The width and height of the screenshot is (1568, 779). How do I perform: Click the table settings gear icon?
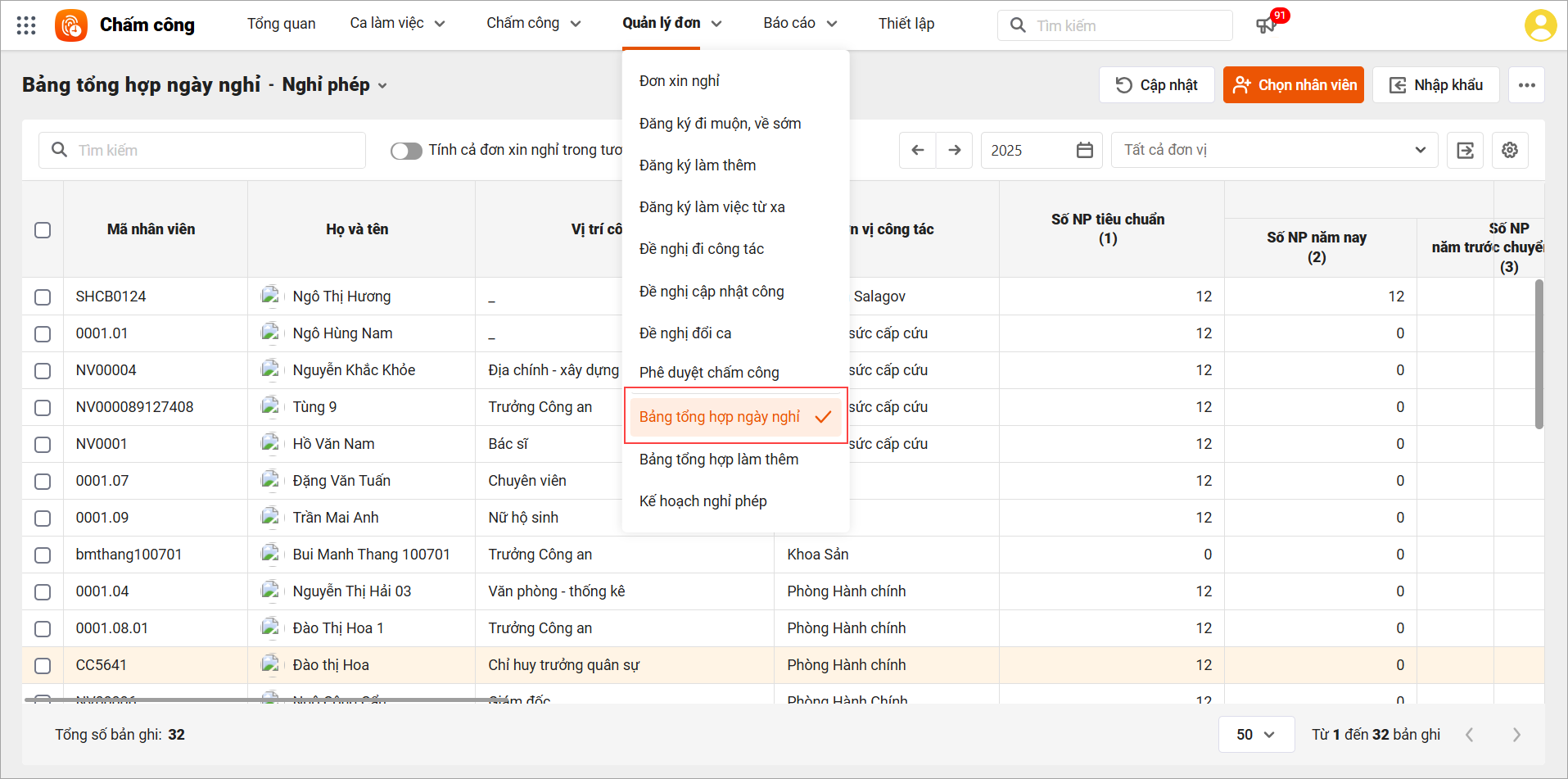click(1510, 150)
